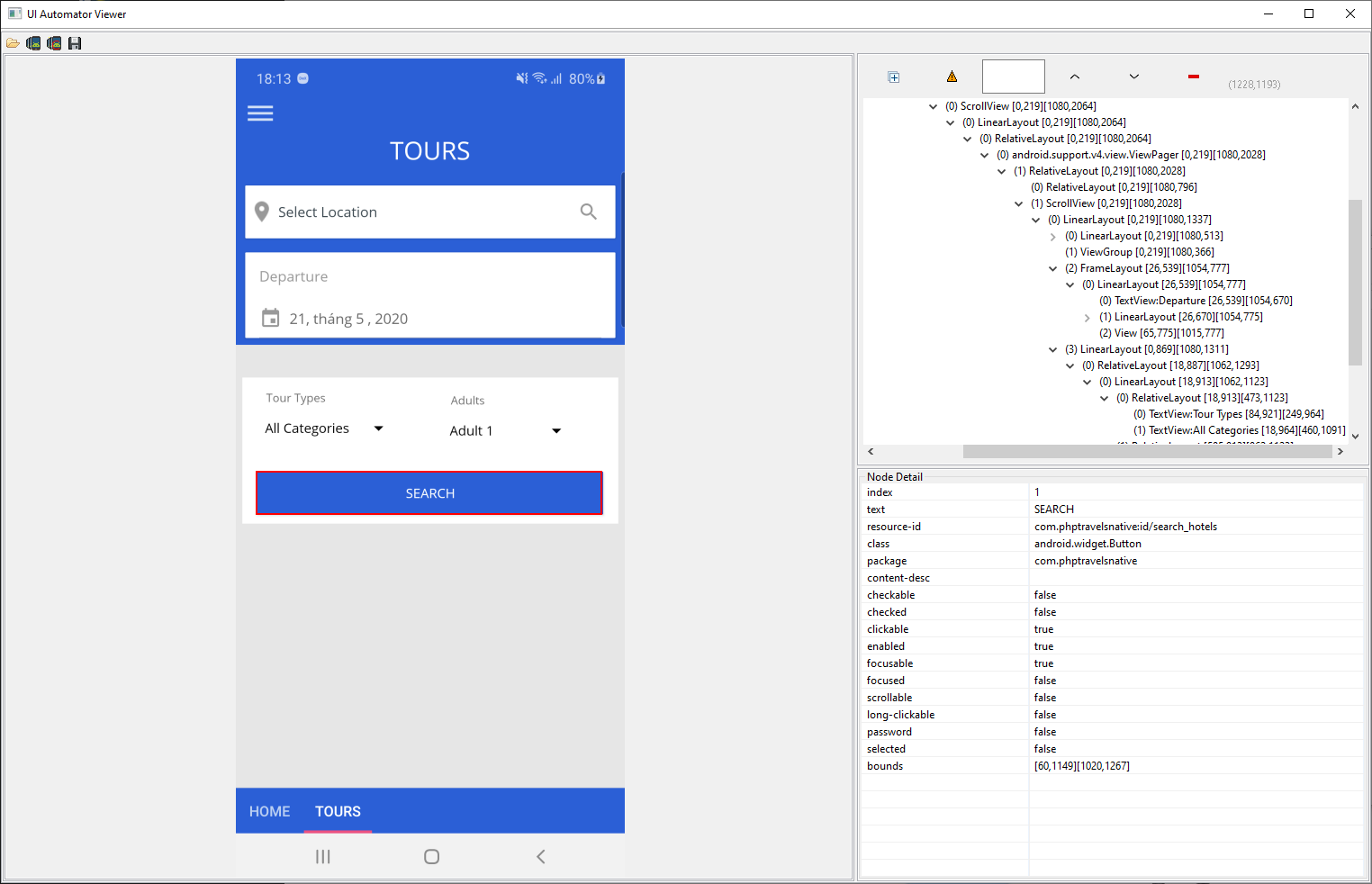Select the TextView:Departure tree node
The image size is (1372, 884).
[1196, 301]
